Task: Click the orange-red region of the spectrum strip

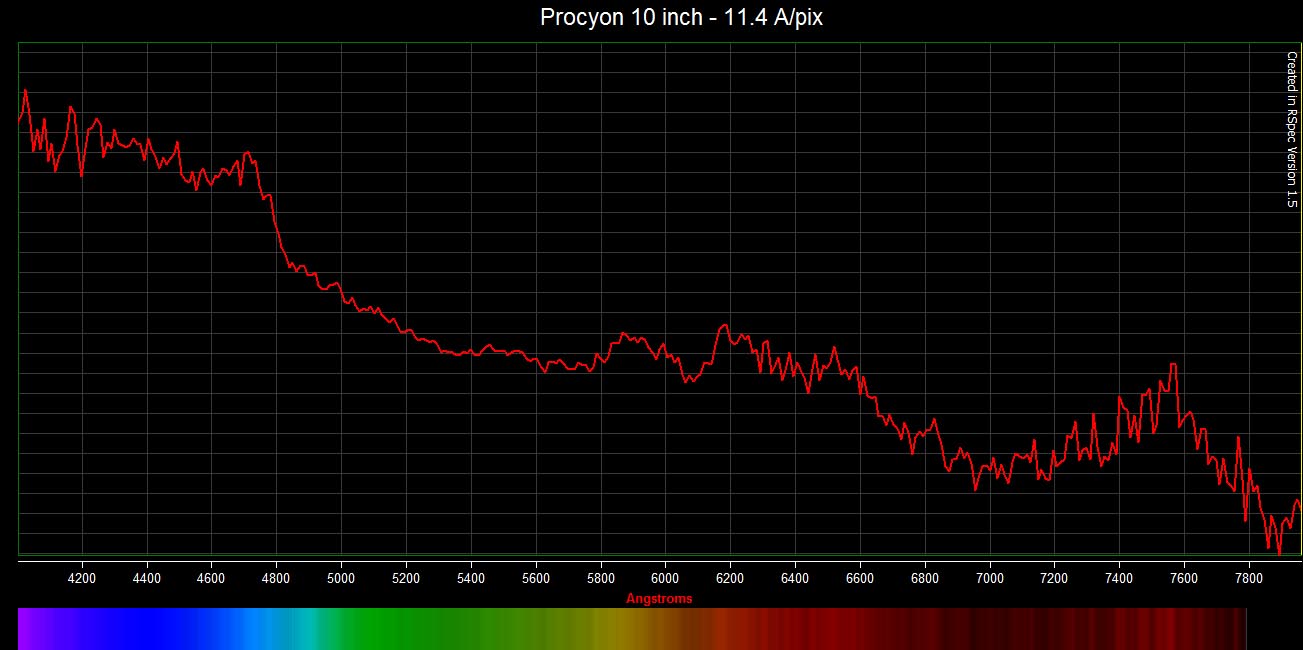Action: click(720, 628)
